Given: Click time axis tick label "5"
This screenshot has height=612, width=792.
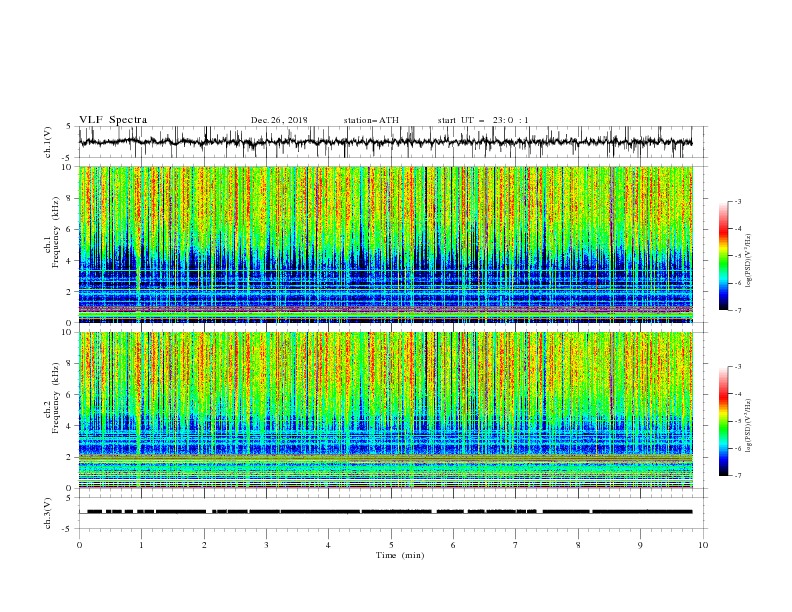Looking at the screenshot, I should tap(391, 545).
